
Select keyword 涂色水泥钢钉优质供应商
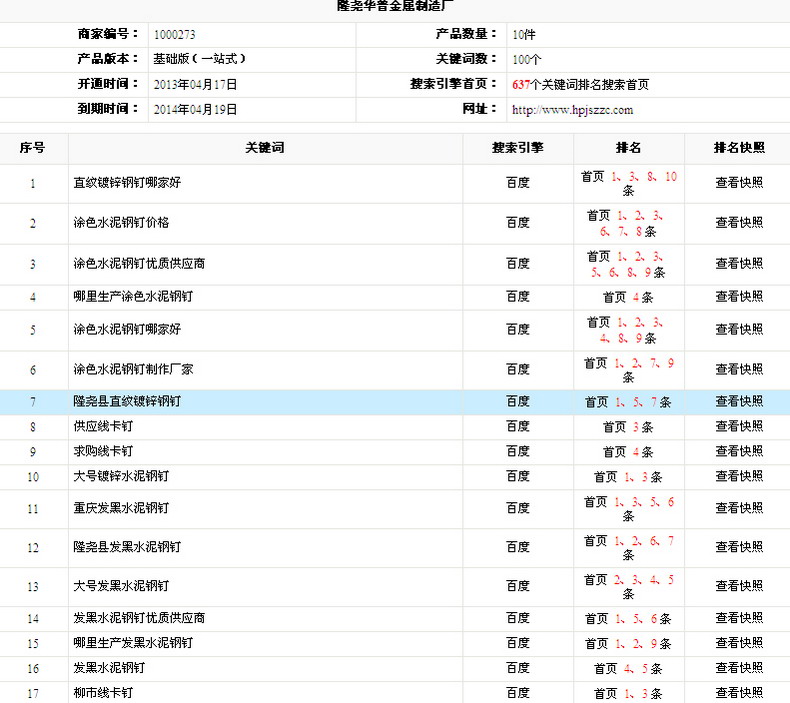139,264
